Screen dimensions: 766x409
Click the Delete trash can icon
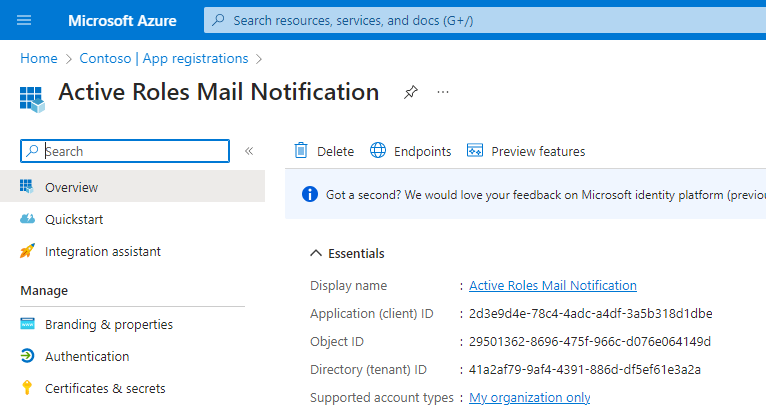(301, 151)
